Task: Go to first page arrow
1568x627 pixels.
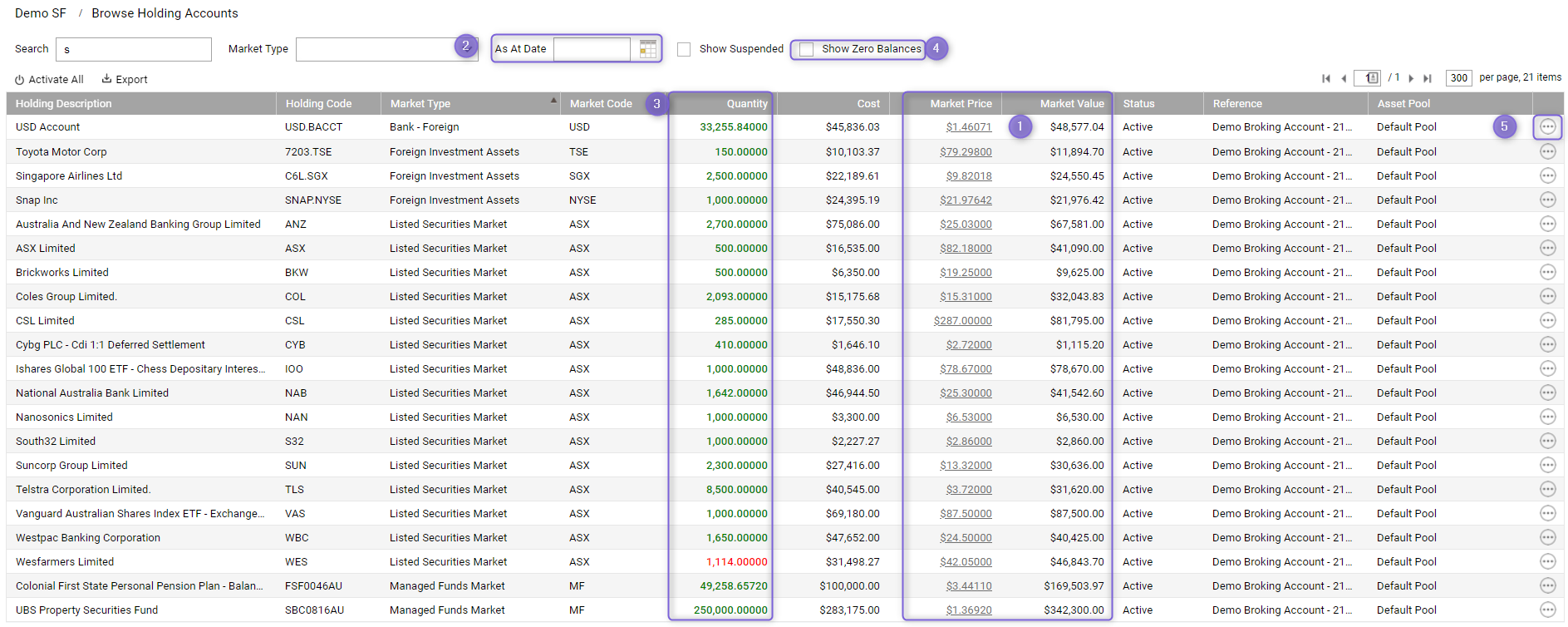Action: point(1326,78)
